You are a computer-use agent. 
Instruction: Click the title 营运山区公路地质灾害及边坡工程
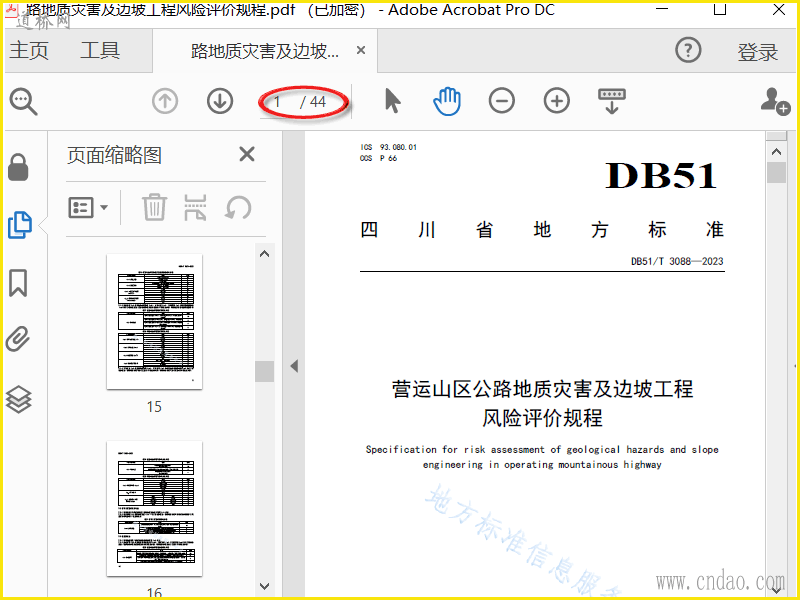(542, 389)
